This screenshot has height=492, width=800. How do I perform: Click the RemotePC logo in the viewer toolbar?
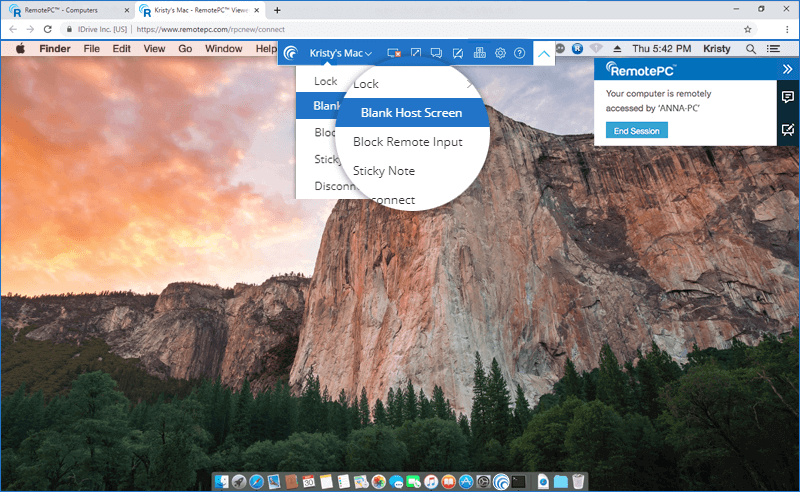[x=291, y=53]
